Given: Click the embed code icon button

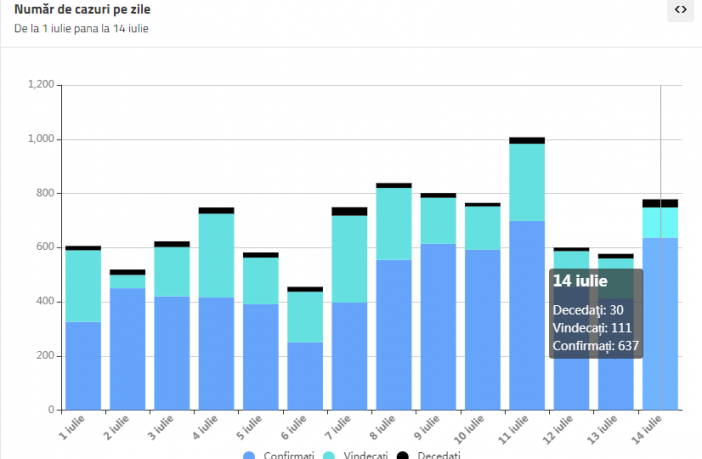Looking at the screenshot, I should [680, 10].
